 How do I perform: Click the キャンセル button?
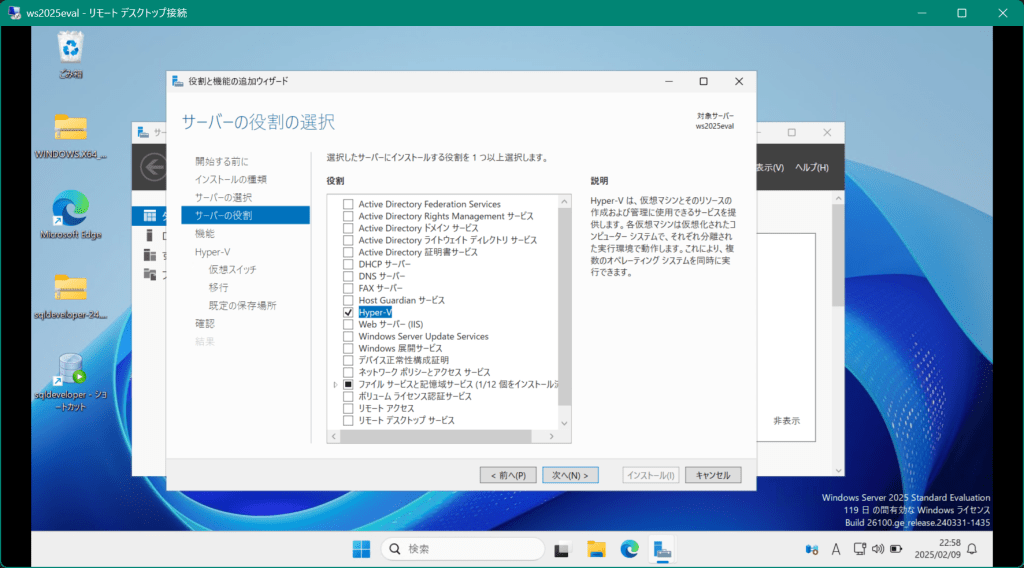point(712,475)
